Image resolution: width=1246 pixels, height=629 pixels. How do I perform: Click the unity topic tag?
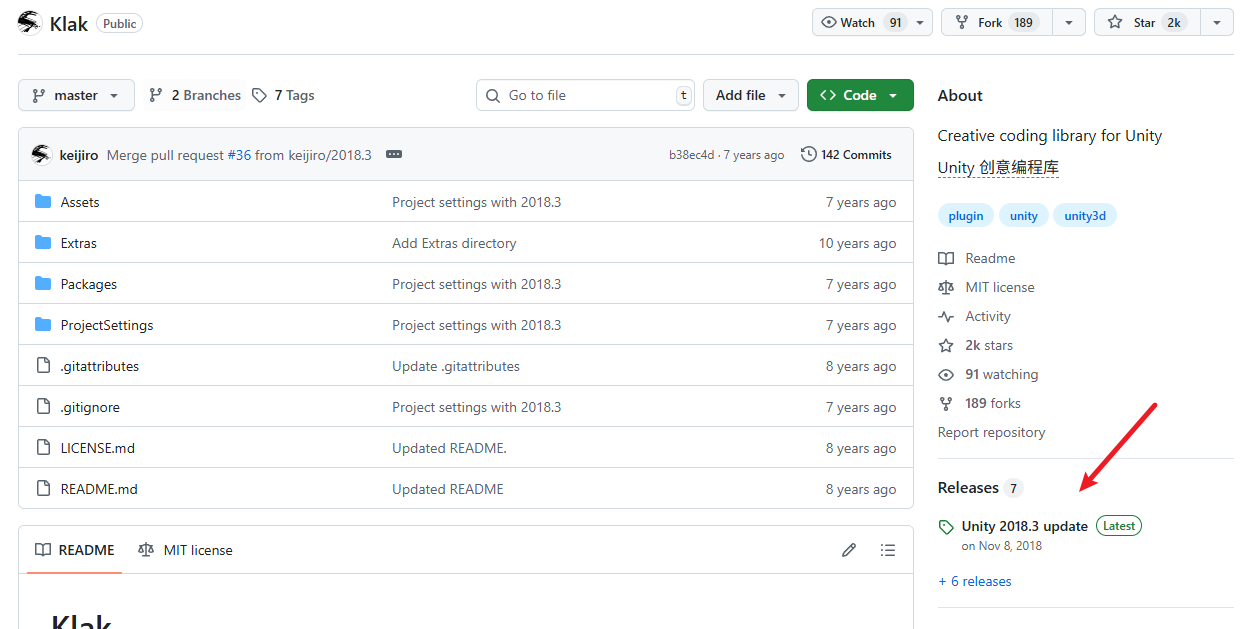[x=1023, y=215]
